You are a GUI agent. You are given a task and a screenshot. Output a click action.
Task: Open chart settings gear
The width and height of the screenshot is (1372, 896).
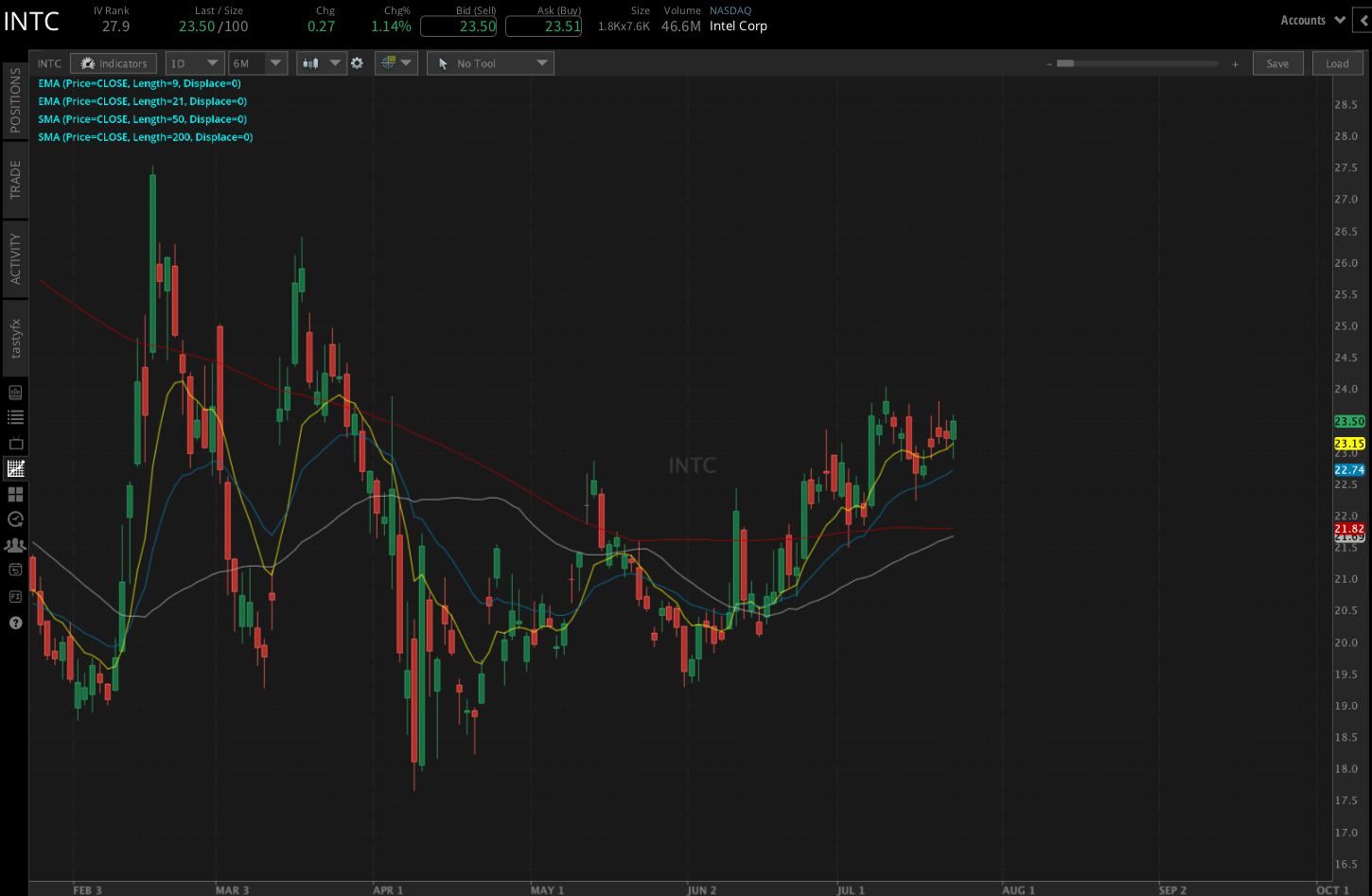(x=357, y=63)
